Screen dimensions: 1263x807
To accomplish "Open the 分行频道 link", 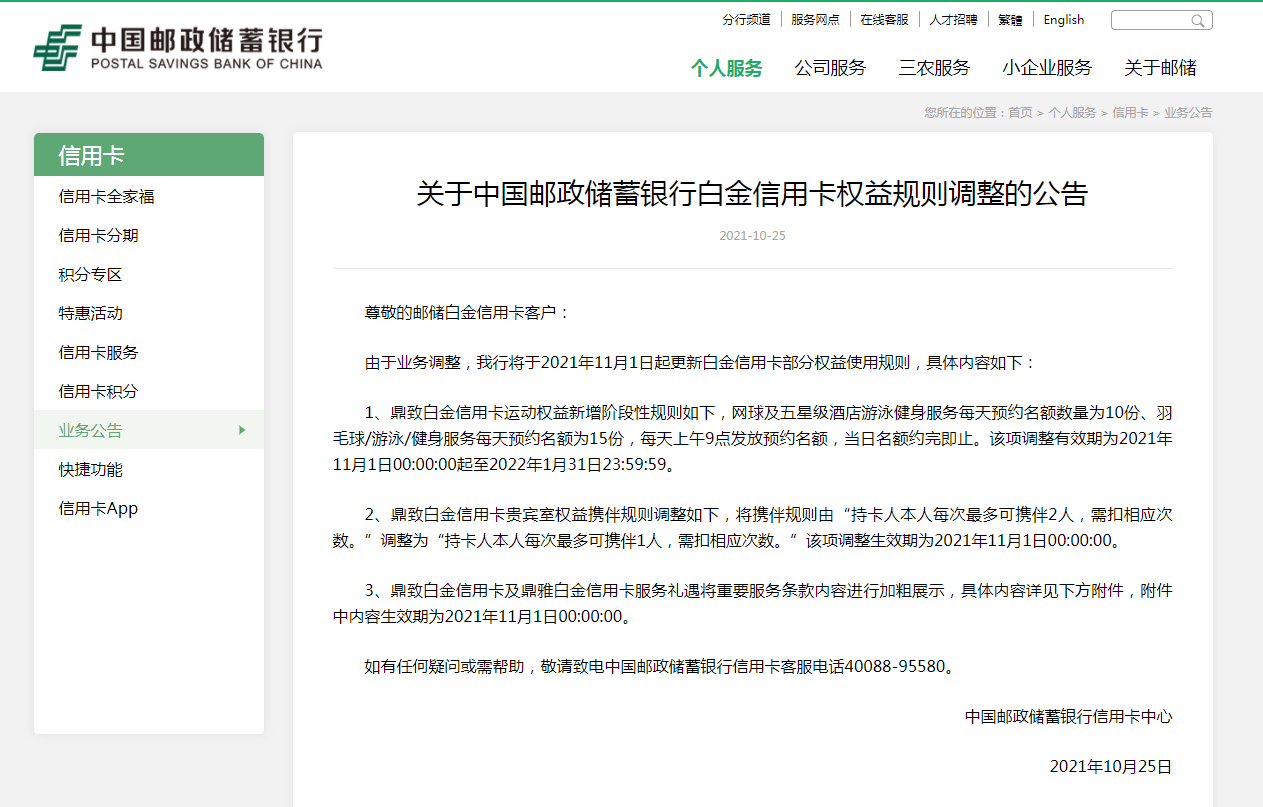I will 746,20.
